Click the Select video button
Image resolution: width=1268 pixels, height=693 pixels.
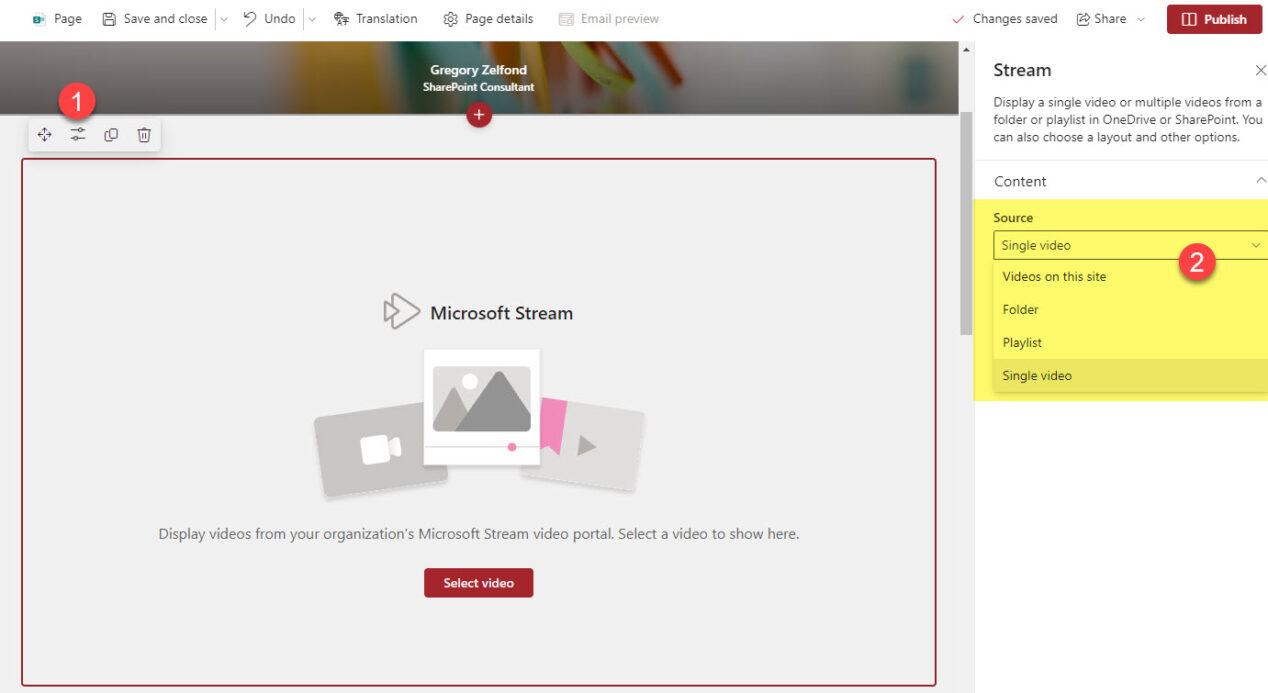[478, 582]
